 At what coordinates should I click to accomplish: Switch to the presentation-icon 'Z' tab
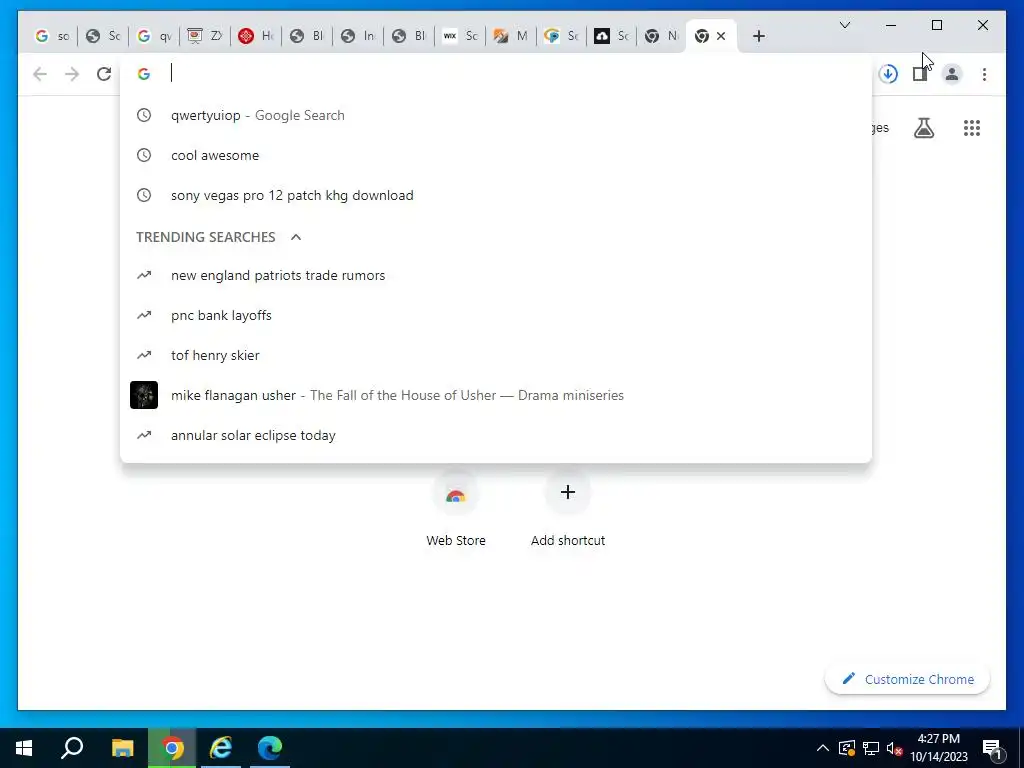(x=205, y=36)
